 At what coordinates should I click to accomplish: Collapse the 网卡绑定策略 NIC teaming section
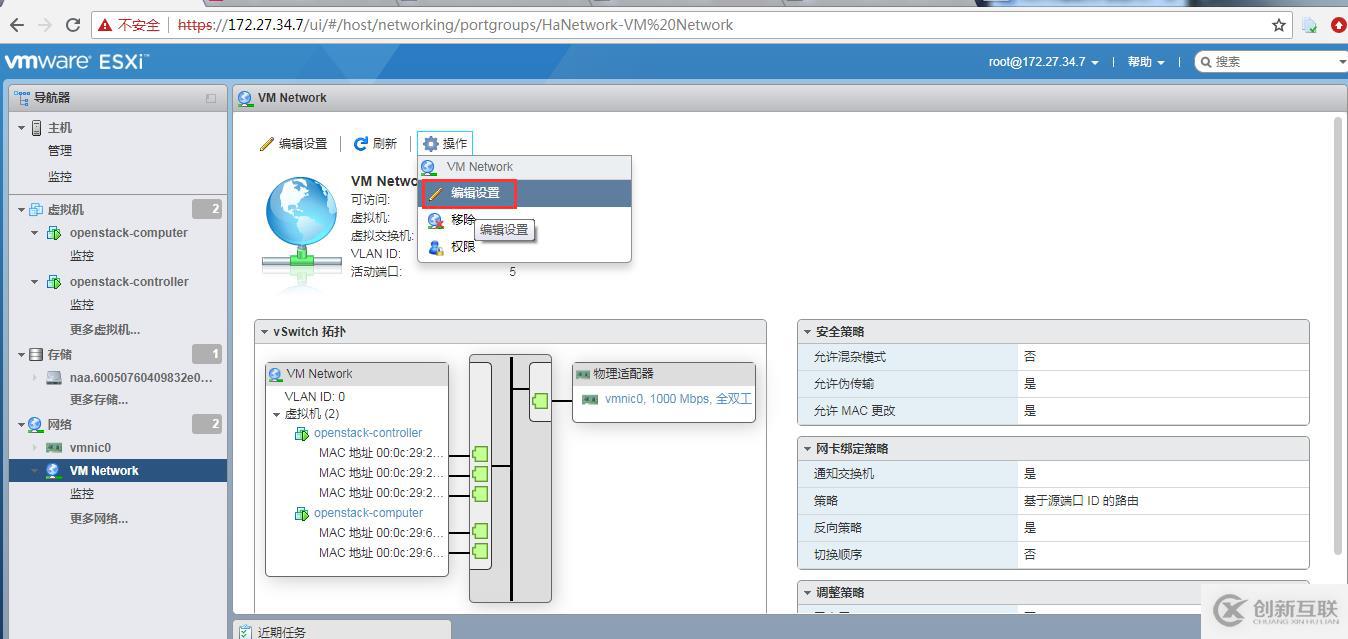(x=806, y=449)
